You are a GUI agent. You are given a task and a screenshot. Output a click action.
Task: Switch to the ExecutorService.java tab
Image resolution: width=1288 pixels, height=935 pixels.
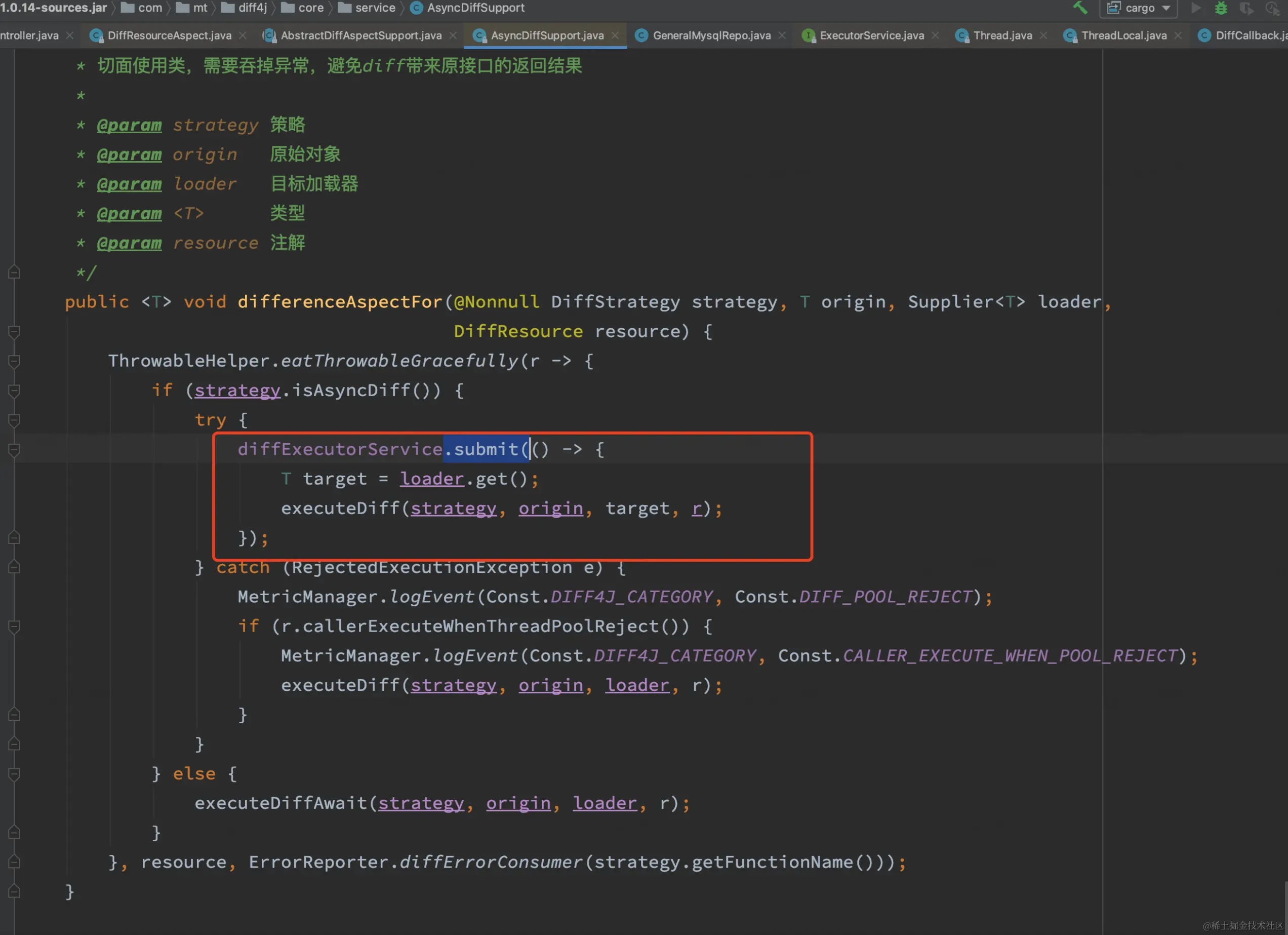871,35
